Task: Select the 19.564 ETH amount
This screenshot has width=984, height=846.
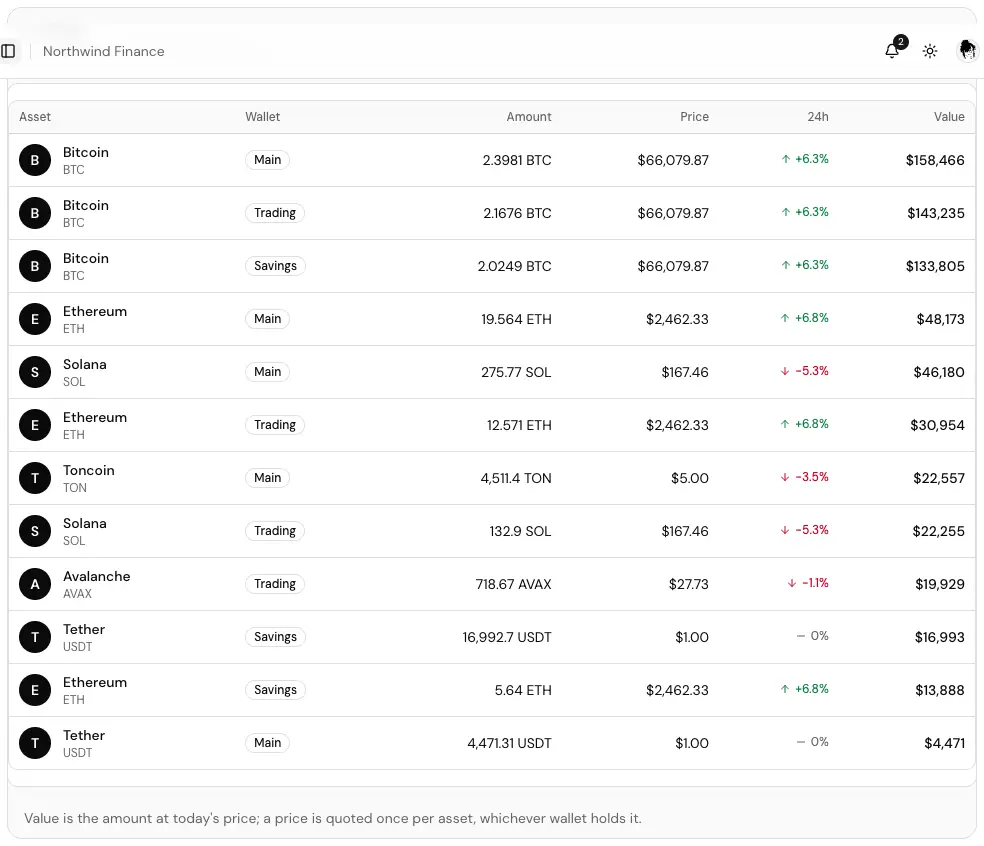Action: point(516,319)
